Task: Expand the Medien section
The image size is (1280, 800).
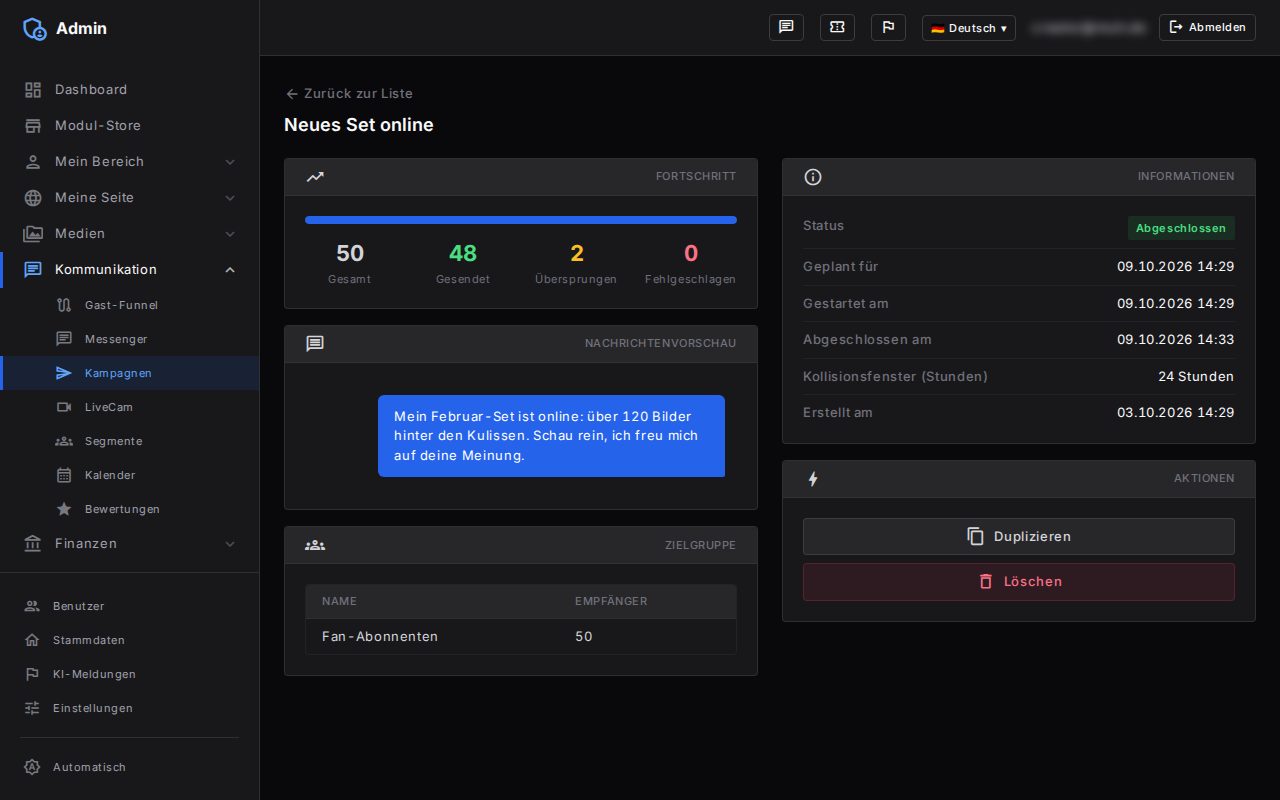Action: pos(130,233)
